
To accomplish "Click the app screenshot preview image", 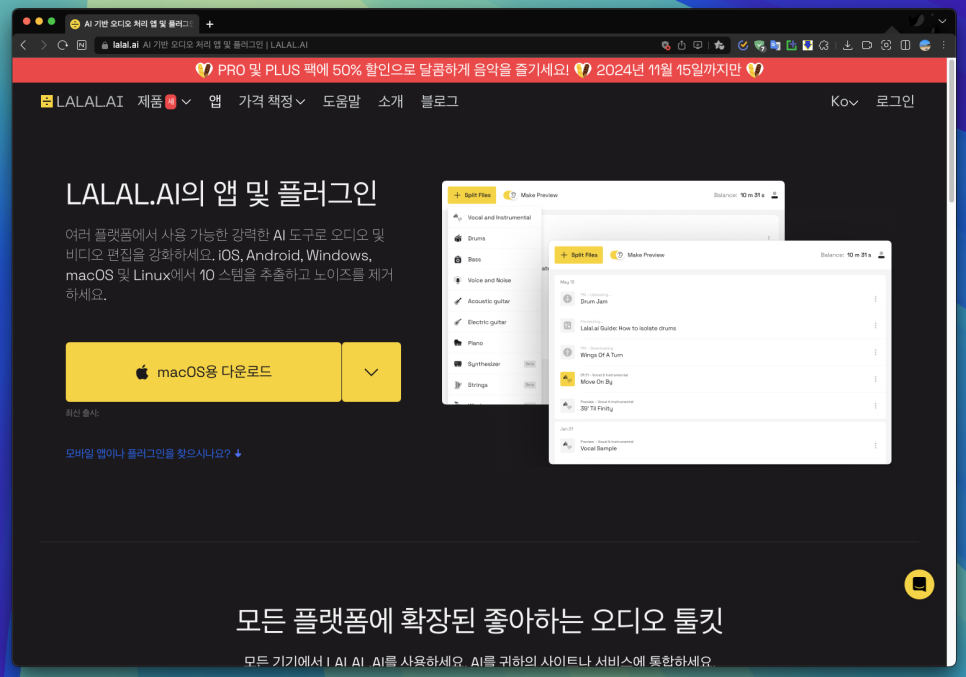I will coord(667,322).
